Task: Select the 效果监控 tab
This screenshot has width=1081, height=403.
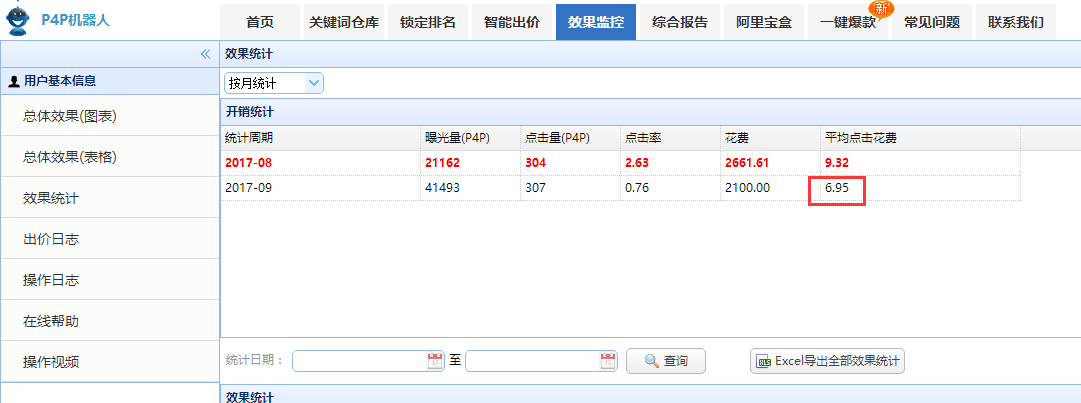Action: [596, 22]
